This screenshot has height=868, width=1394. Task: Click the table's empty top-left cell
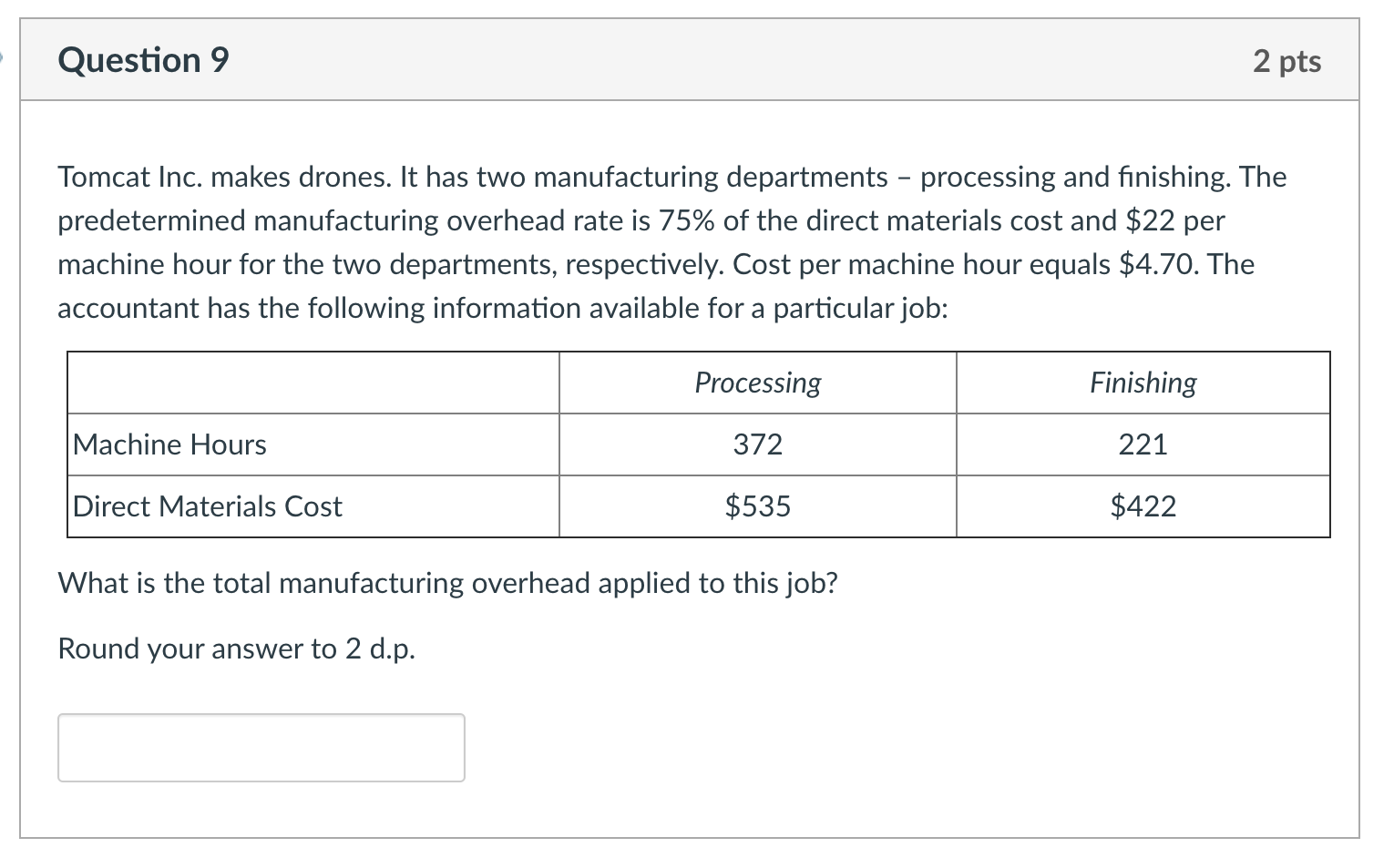click(313, 383)
